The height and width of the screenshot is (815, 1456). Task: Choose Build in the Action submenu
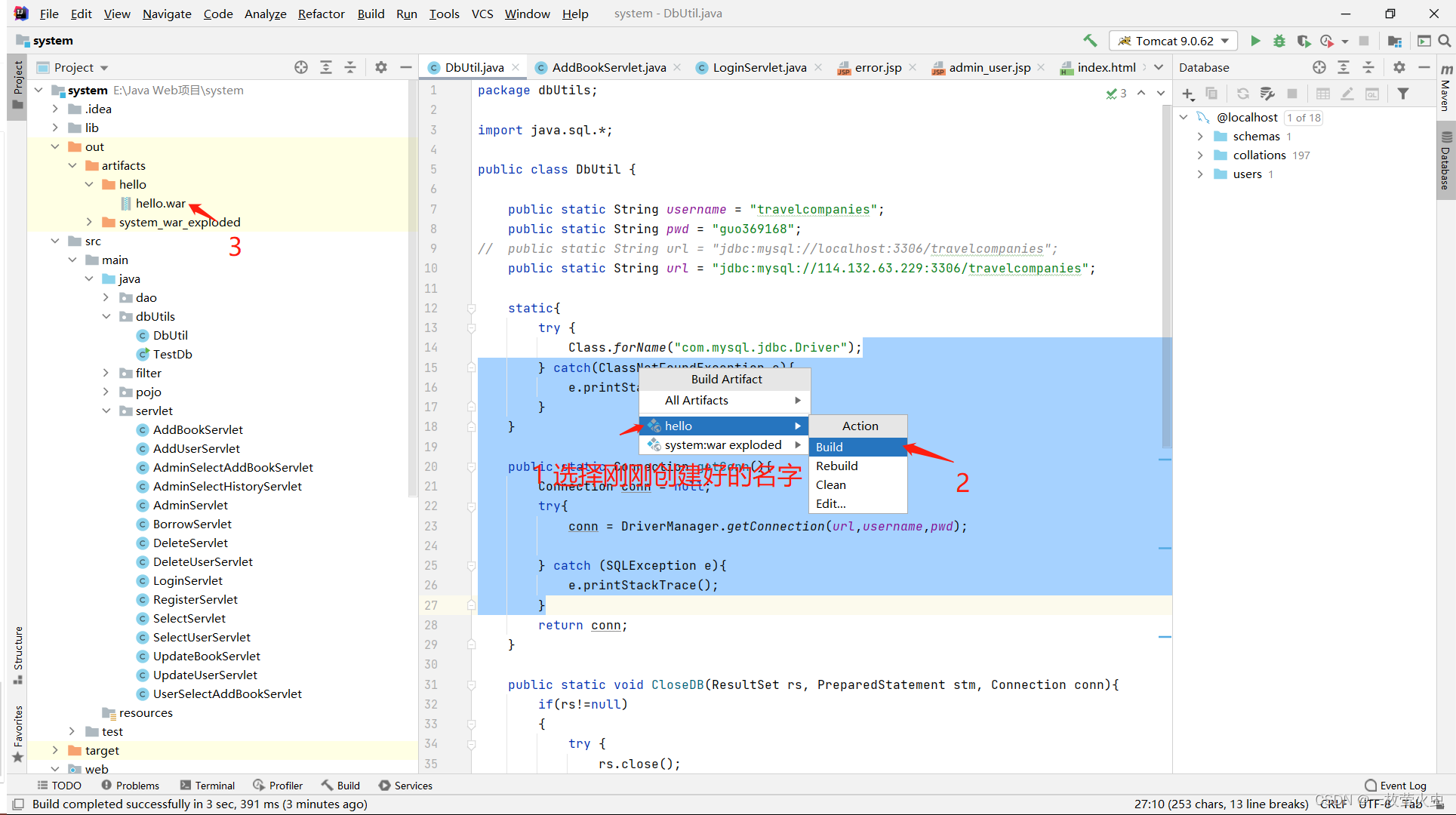tap(830, 447)
